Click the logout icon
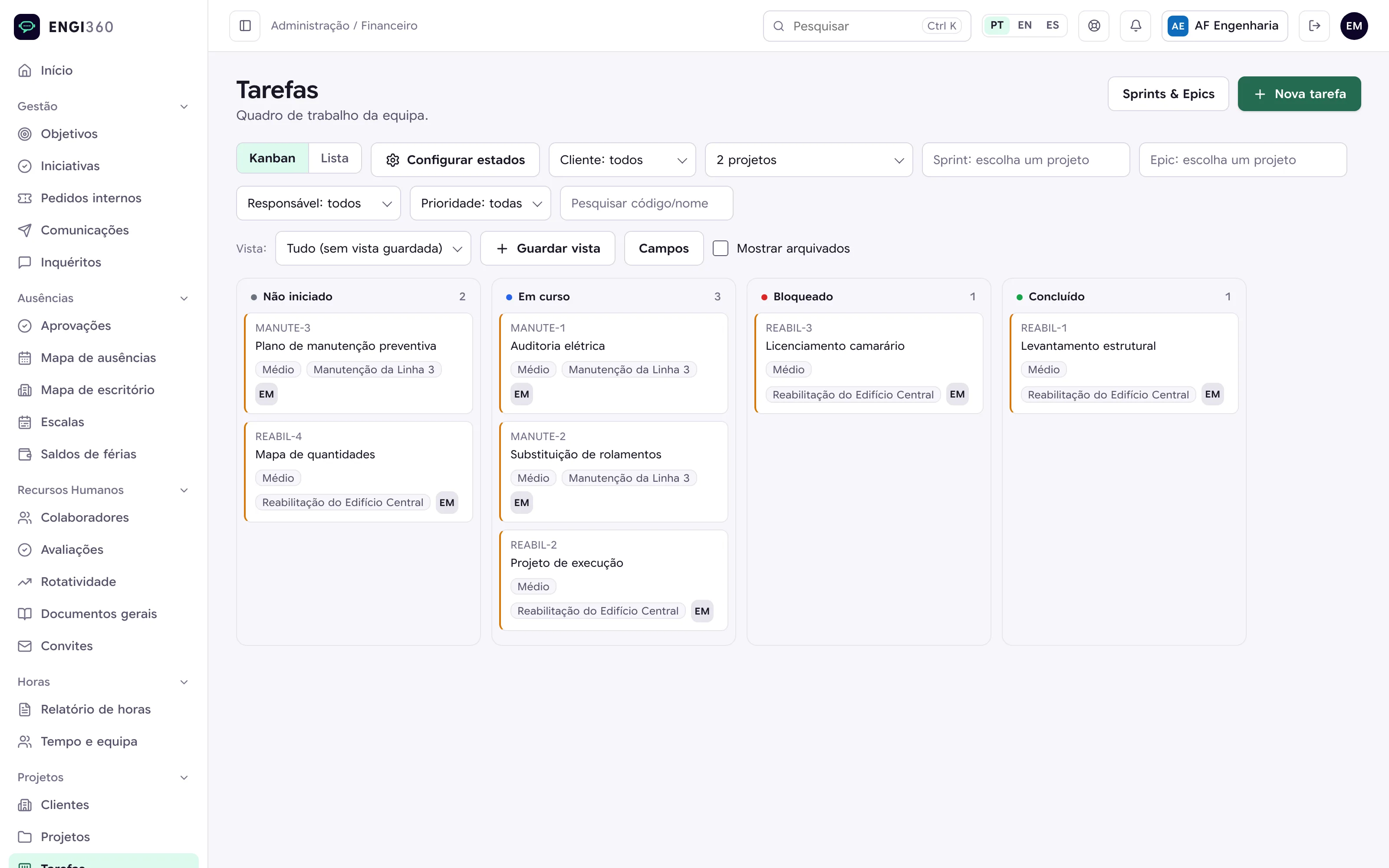 (1314, 26)
